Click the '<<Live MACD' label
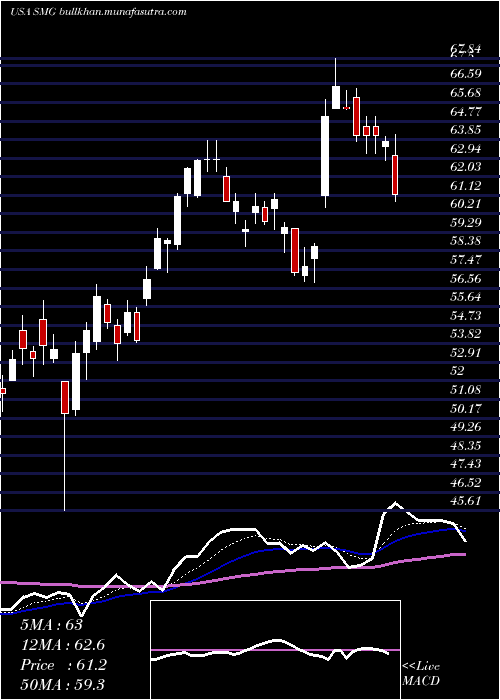 click(421, 674)
